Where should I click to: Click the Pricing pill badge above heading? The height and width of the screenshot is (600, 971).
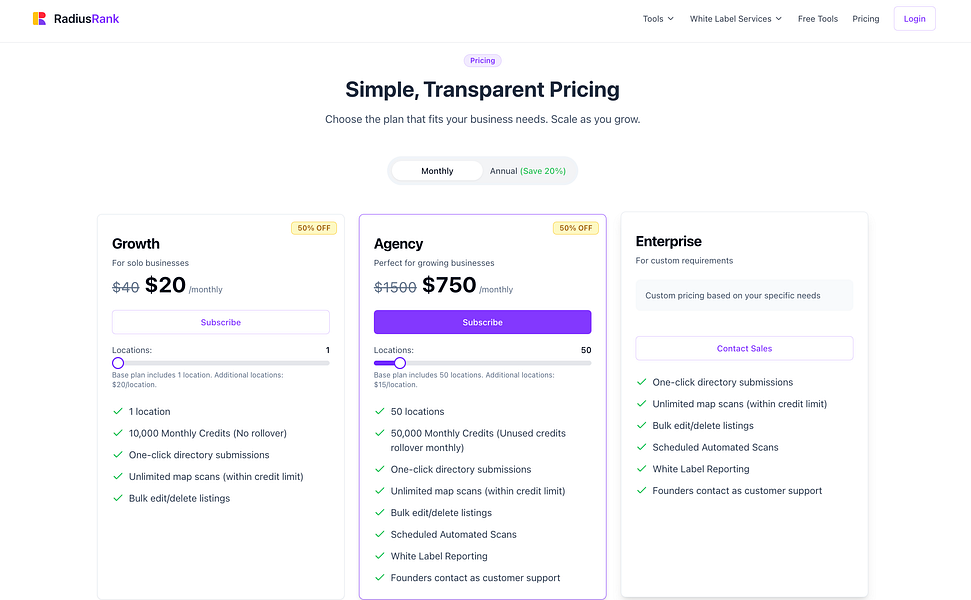tap(482, 61)
